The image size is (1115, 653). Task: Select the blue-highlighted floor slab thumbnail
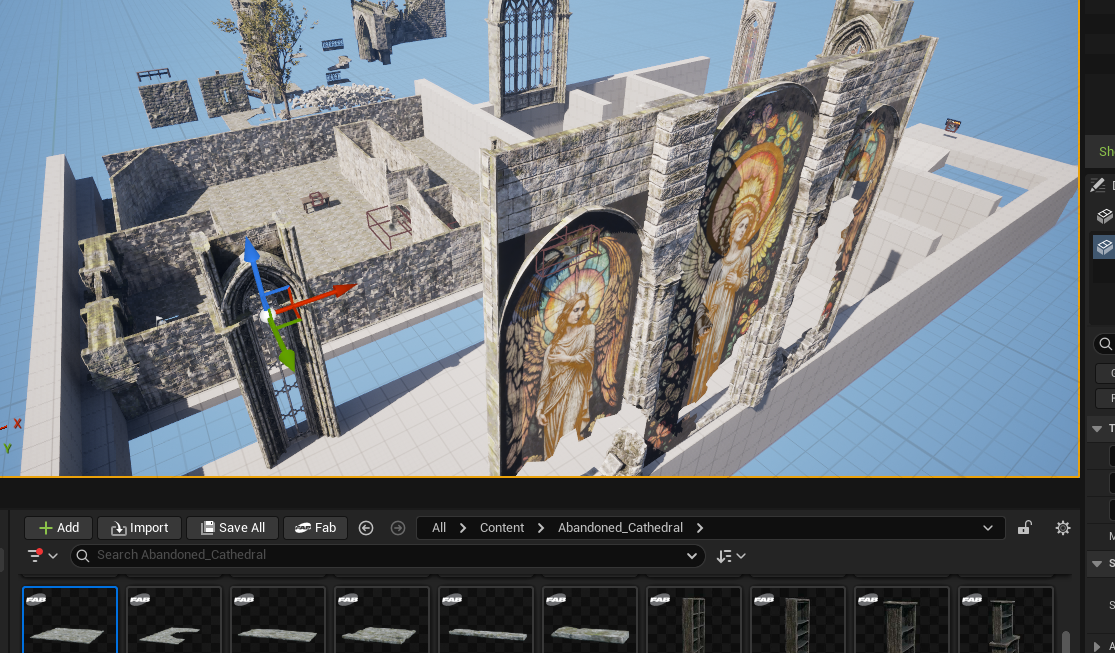(x=70, y=620)
